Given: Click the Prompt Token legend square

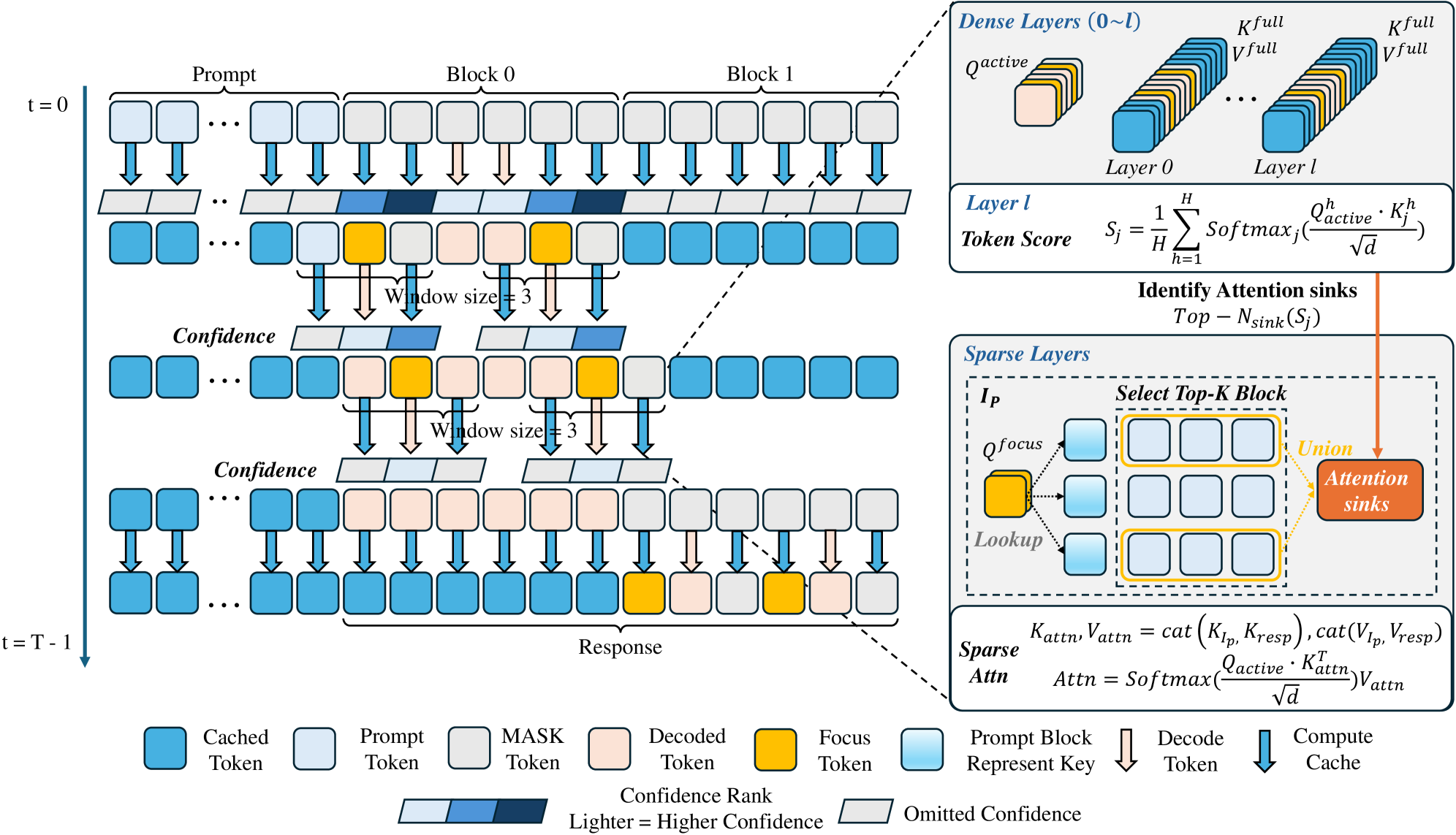Looking at the screenshot, I should coord(314,748).
